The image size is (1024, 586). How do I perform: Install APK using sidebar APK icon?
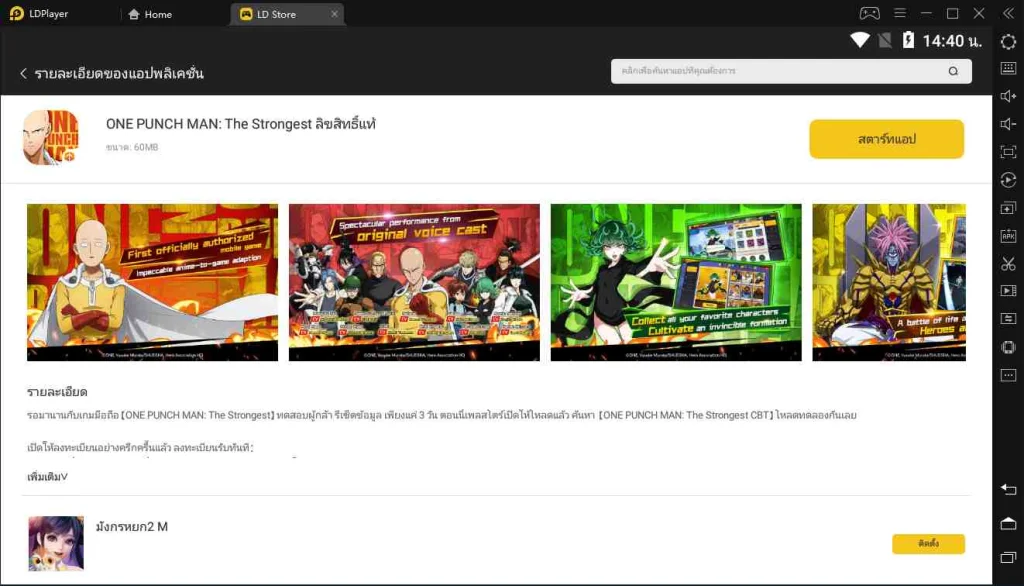(x=1008, y=236)
